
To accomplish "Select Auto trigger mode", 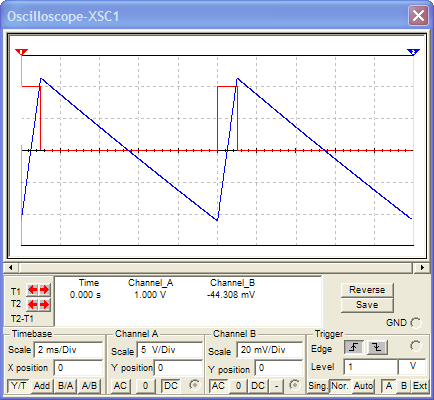I will (x=363, y=386).
